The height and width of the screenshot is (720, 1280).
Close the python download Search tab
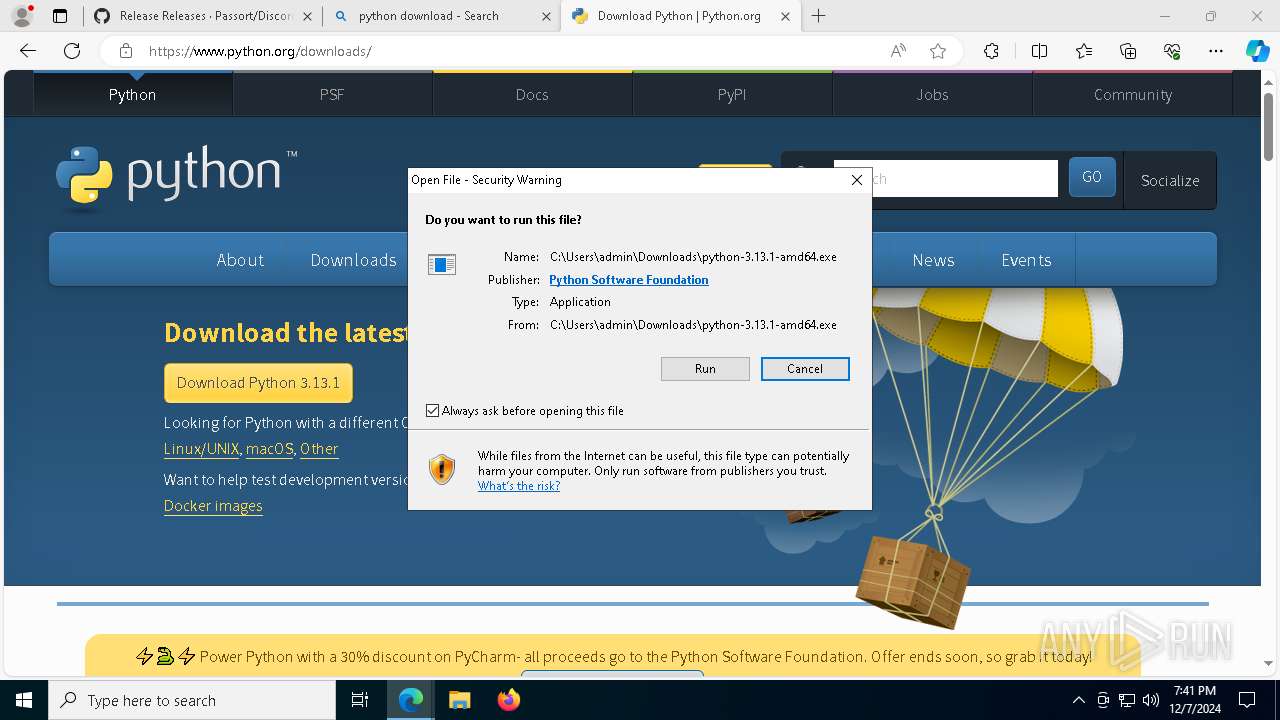coord(546,16)
